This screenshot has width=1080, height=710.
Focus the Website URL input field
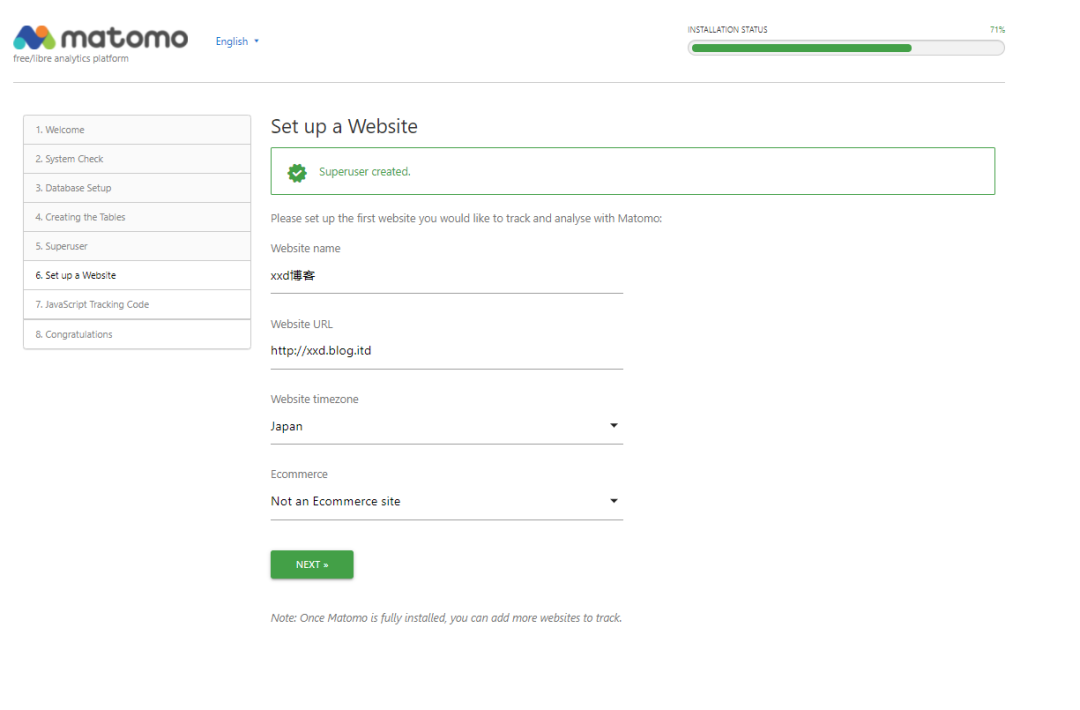point(446,351)
